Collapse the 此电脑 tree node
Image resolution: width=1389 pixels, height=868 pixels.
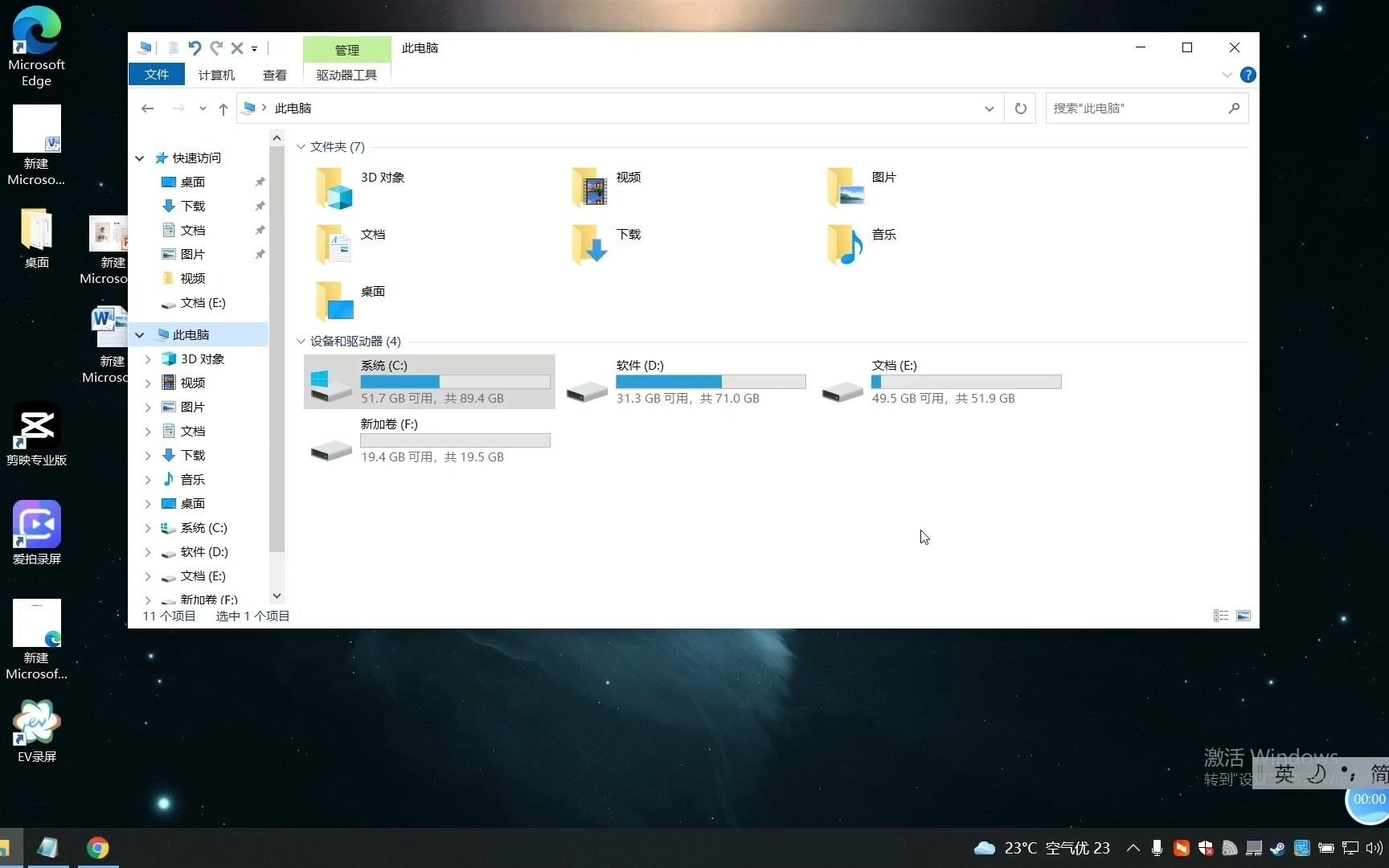(140, 335)
